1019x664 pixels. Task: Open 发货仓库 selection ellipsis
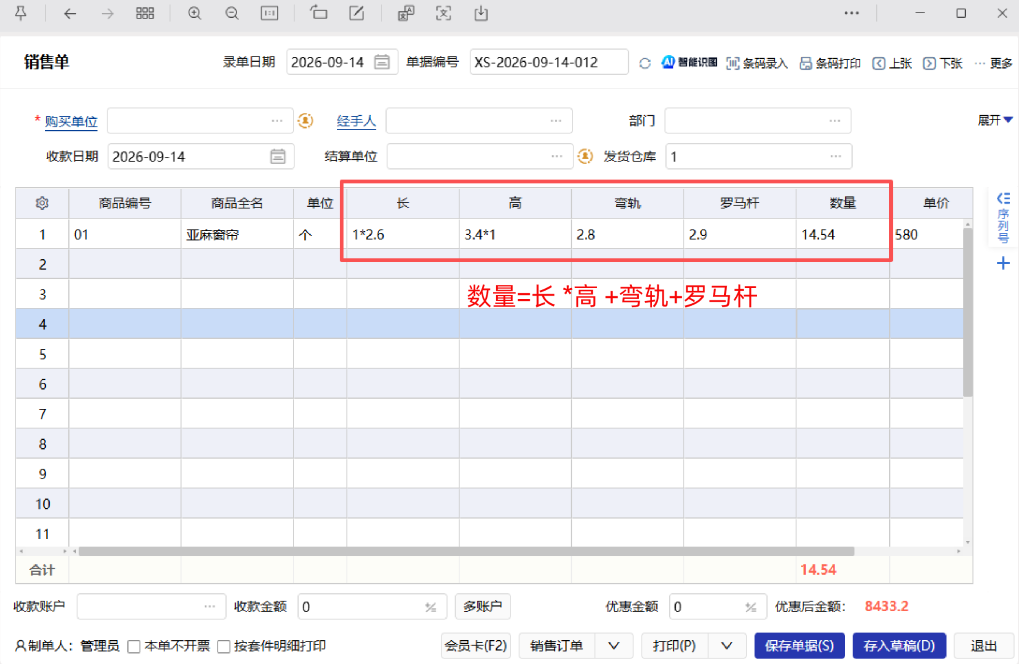click(x=836, y=157)
